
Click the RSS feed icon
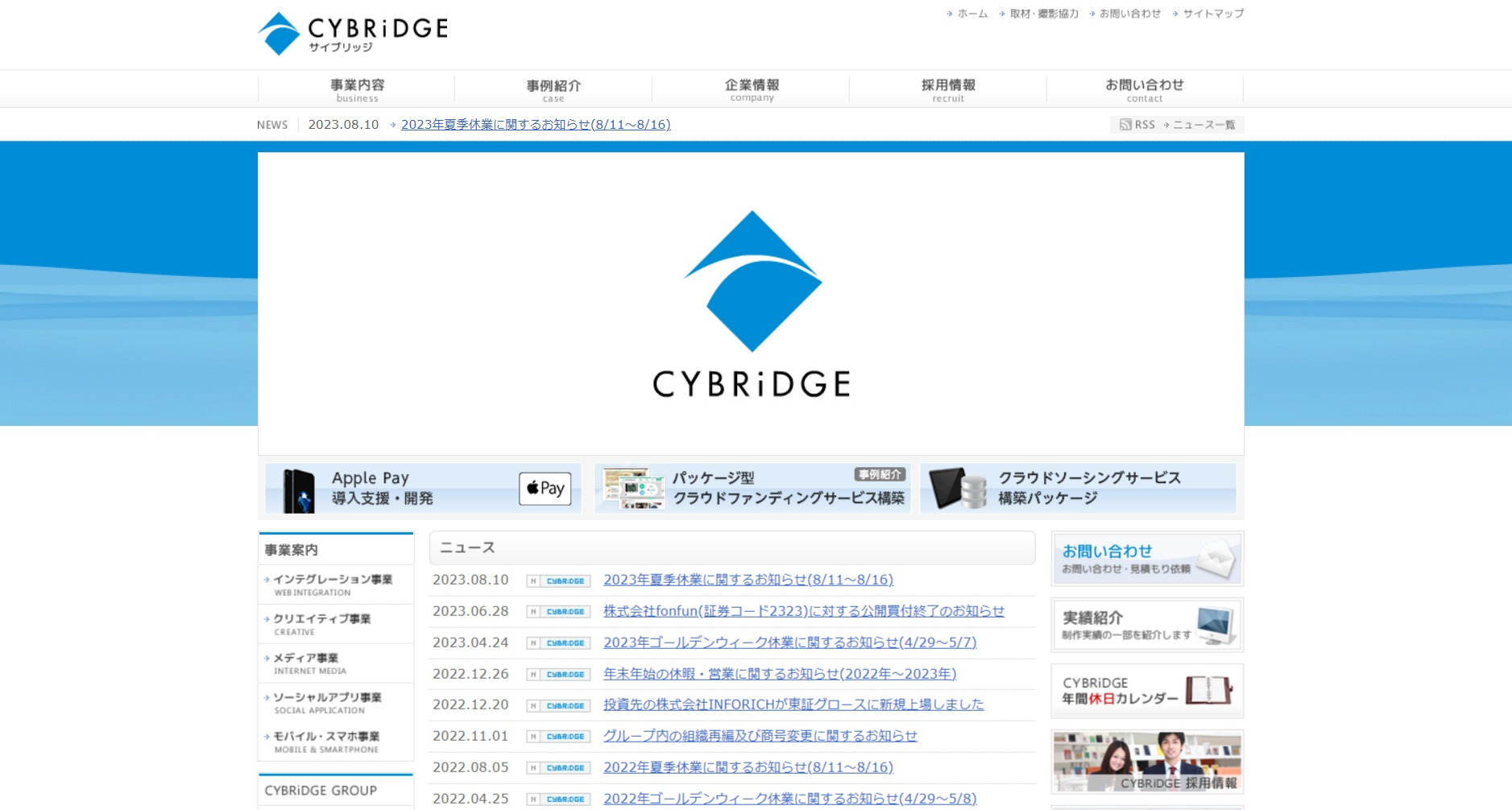coord(1125,125)
